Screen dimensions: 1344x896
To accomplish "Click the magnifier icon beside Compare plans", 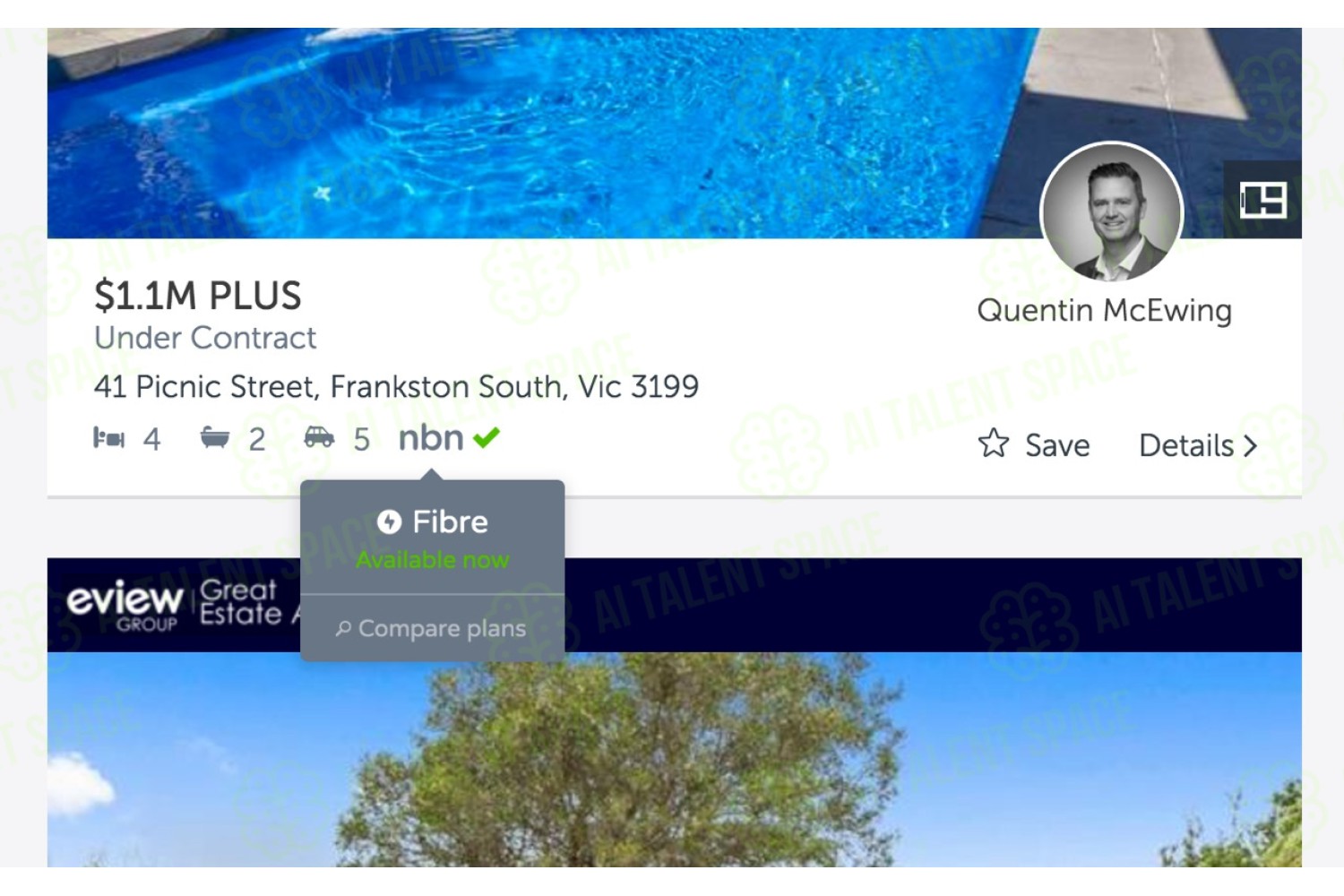I will pos(343,629).
